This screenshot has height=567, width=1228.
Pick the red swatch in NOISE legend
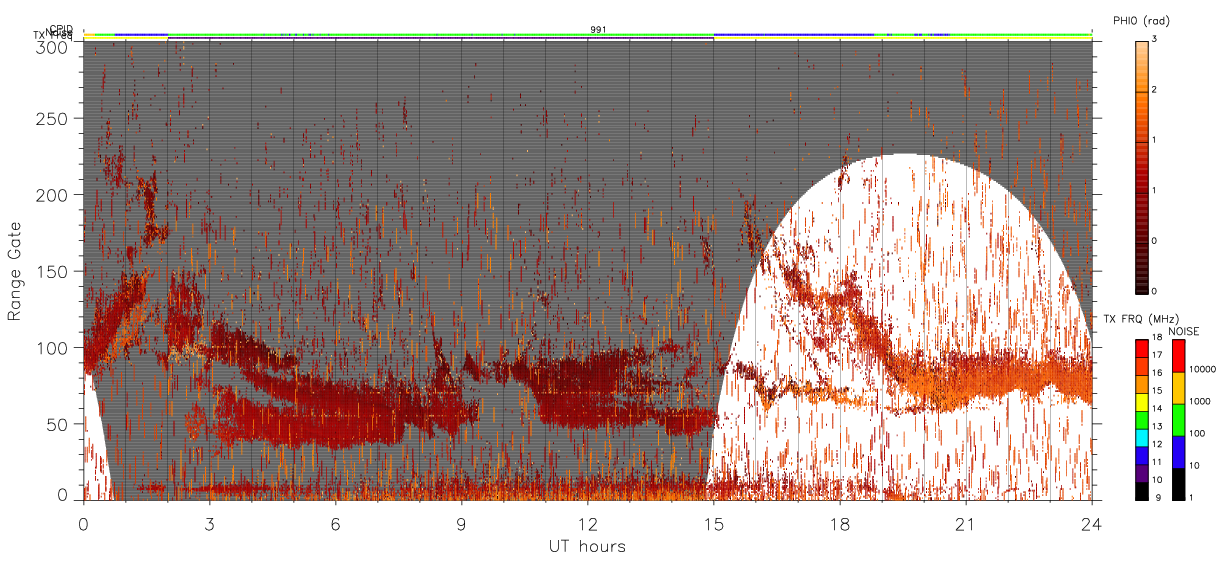[x=1177, y=356]
